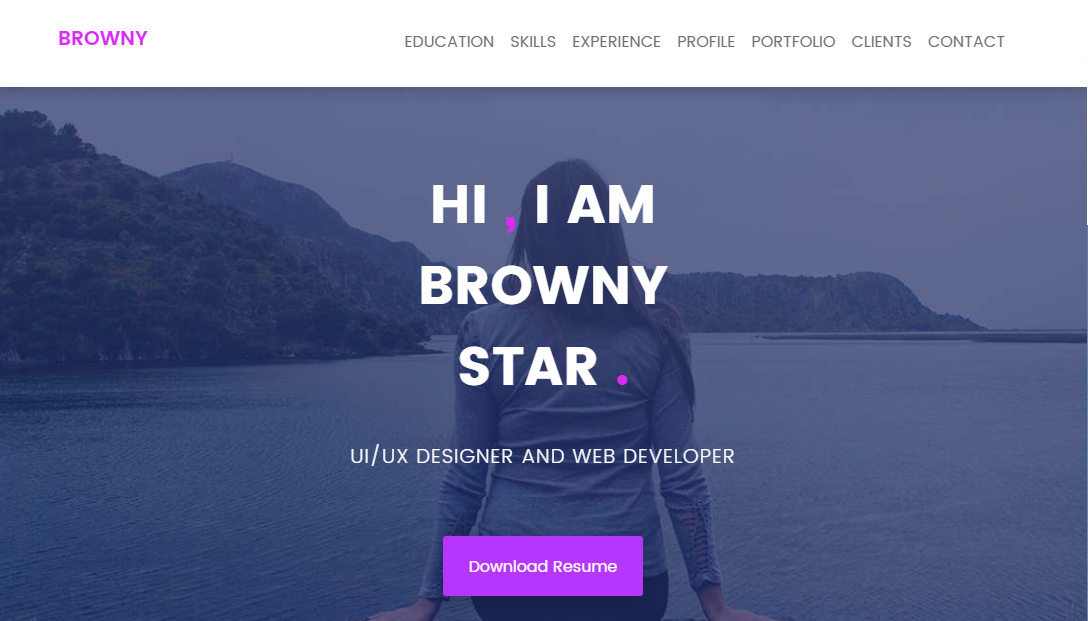The image size is (1088, 621).
Task: Click the "HI , I AM" heading line
Action: click(x=543, y=205)
